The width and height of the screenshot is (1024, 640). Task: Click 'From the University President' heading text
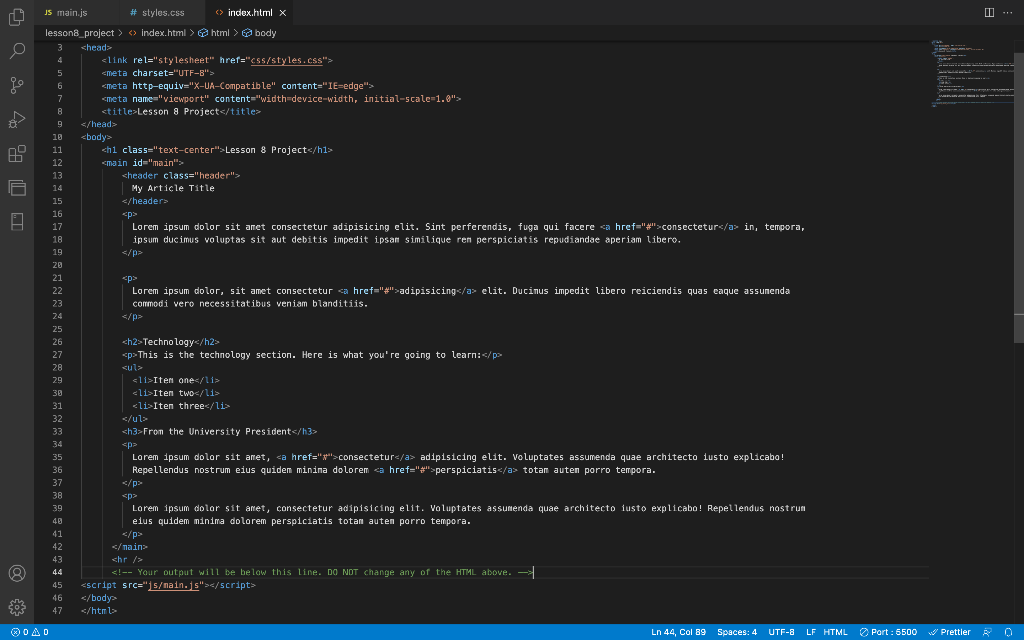point(217,432)
